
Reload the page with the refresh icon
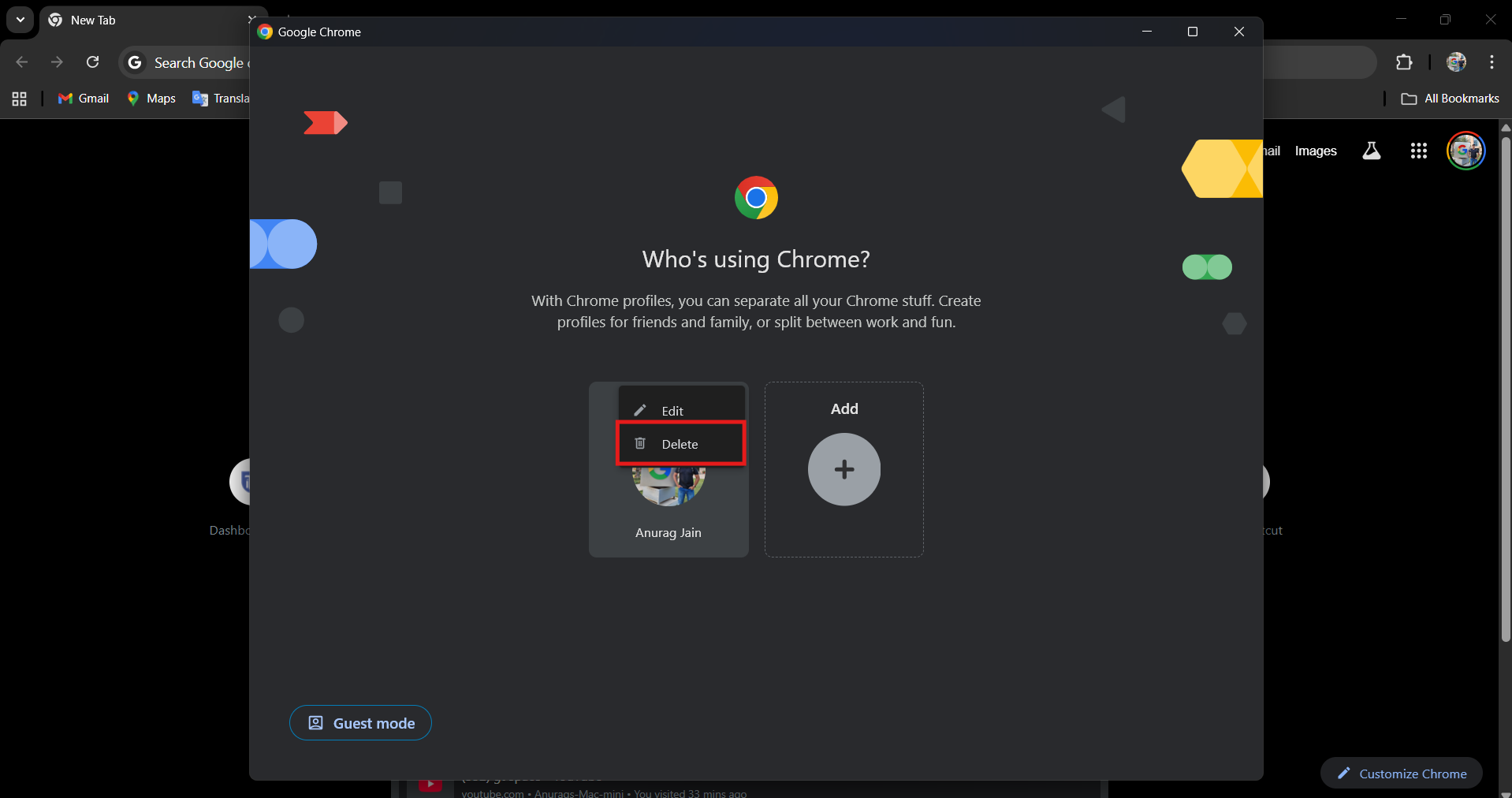tap(93, 62)
